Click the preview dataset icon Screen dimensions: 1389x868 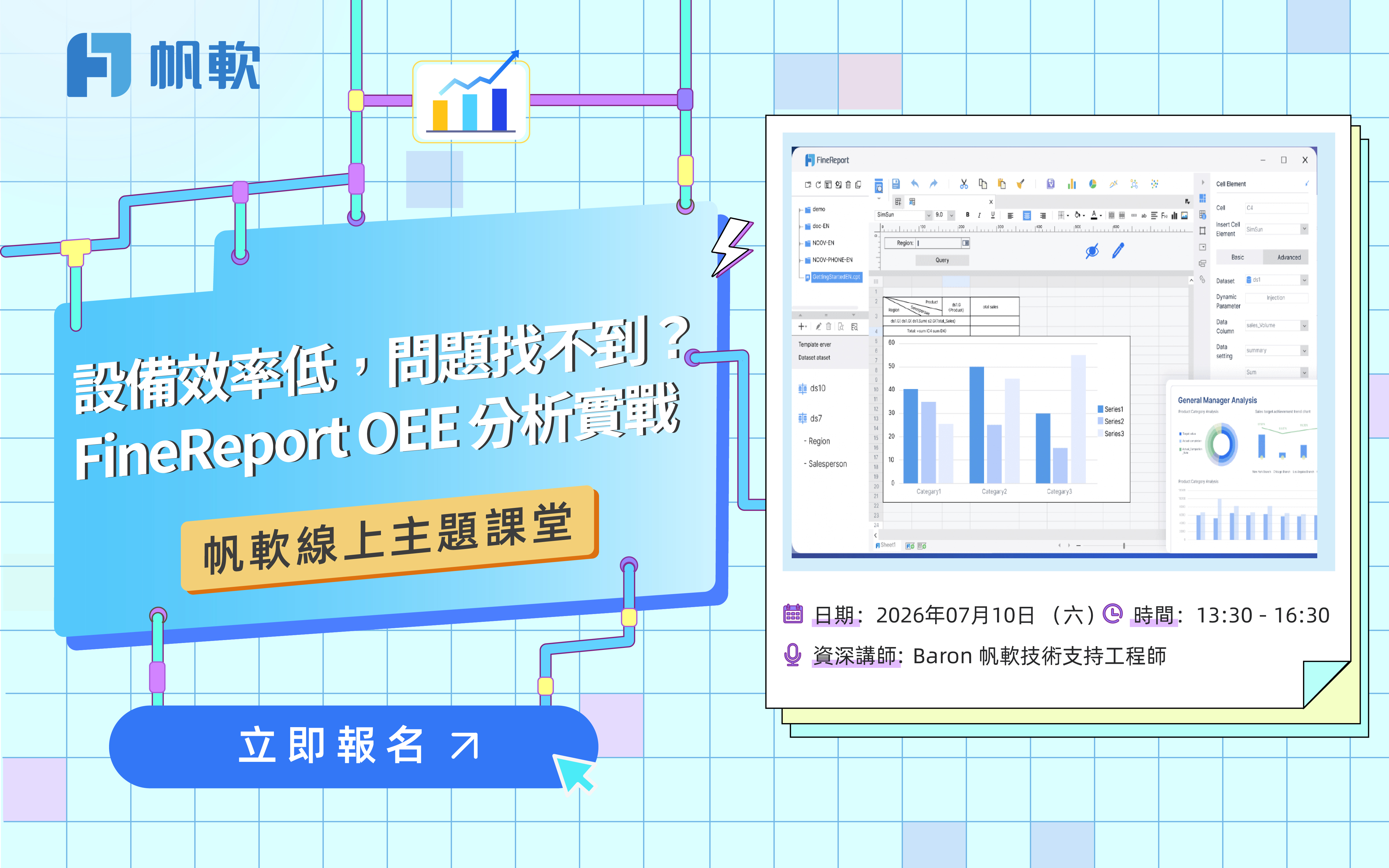coord(841,327)
